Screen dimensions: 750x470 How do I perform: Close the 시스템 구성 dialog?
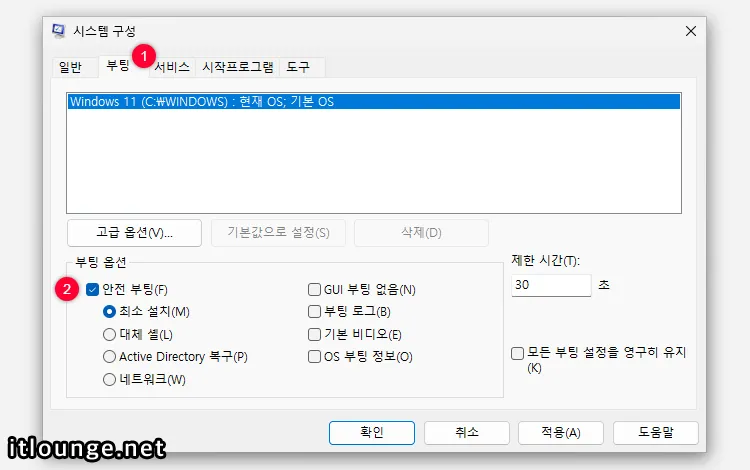690,32
